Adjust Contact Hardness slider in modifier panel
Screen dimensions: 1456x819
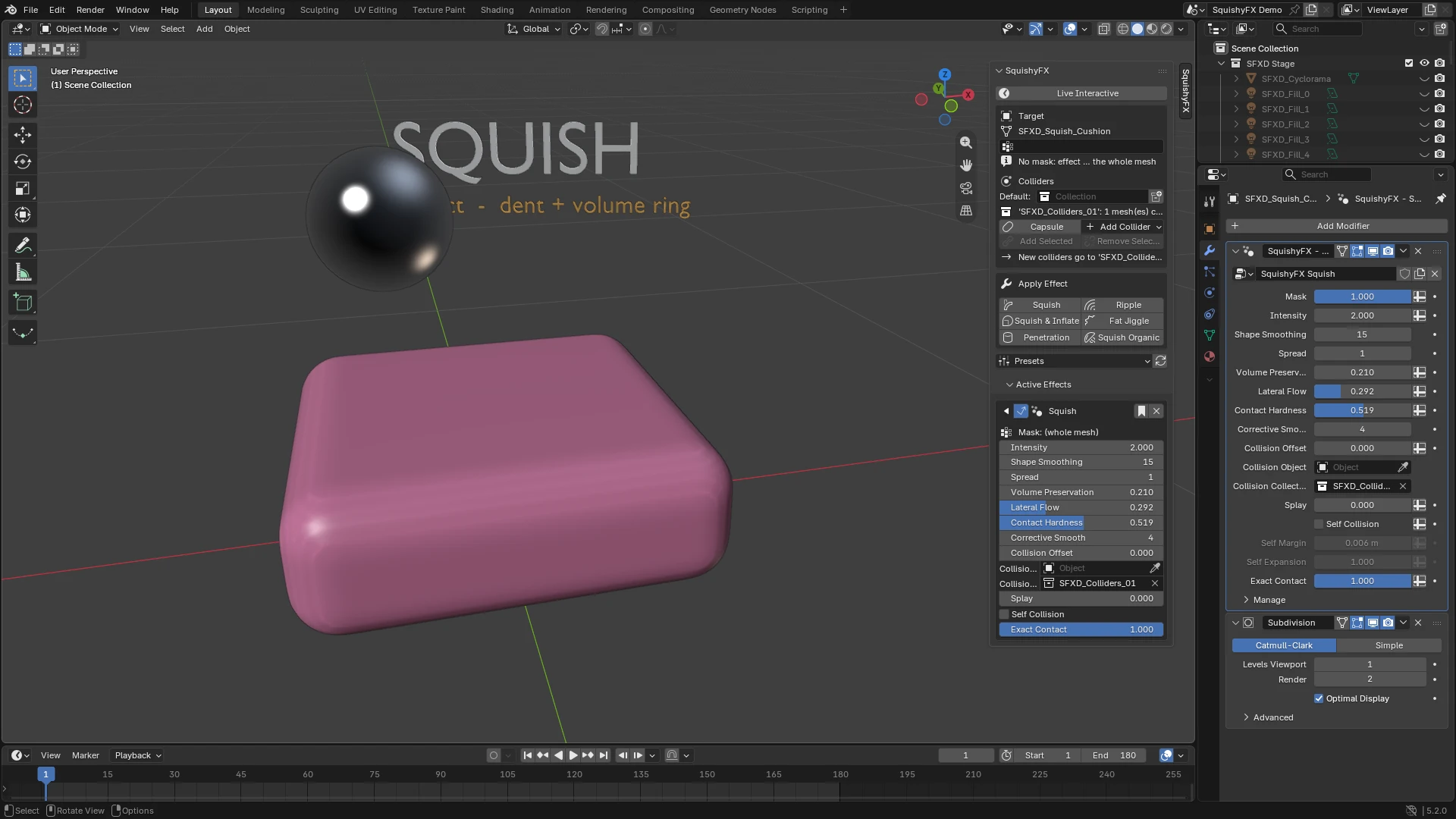[1362, 410]
